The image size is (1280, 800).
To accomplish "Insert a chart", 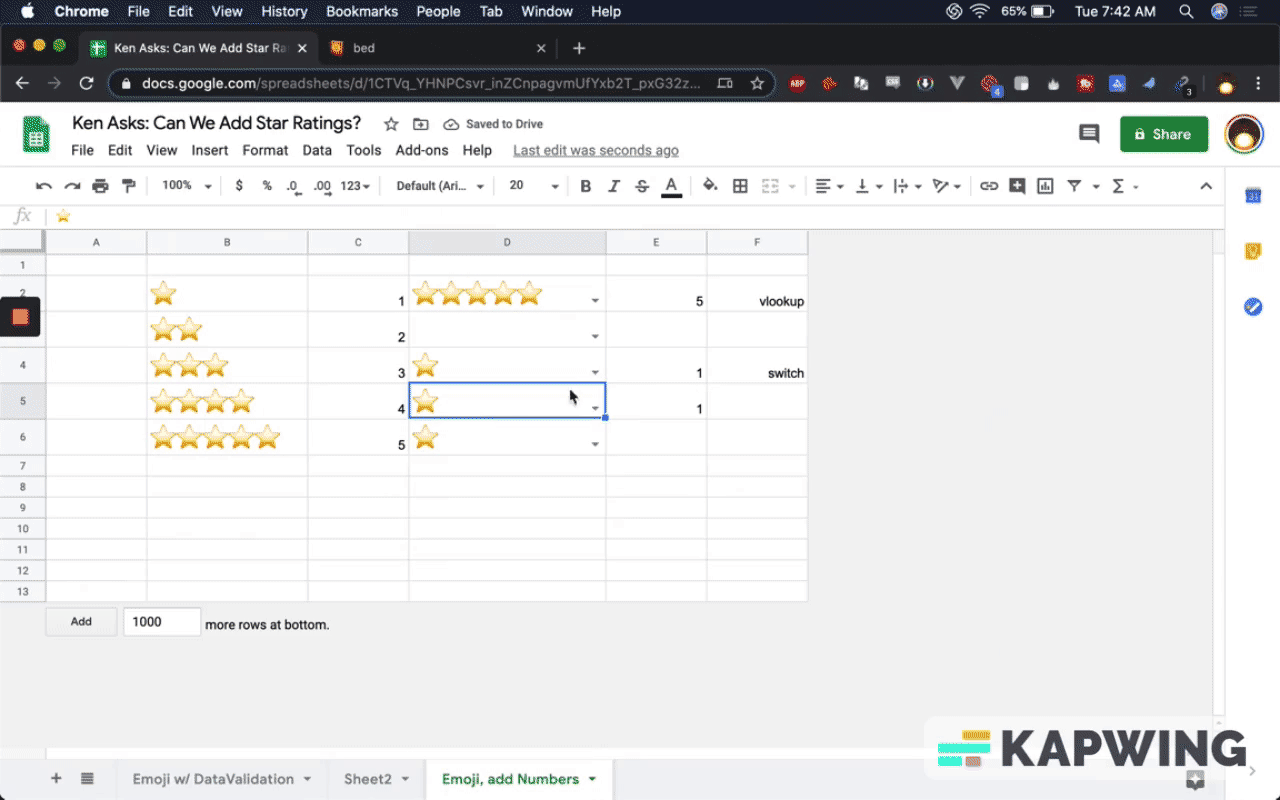I will pyautogui.click(x=1044, y=186).
